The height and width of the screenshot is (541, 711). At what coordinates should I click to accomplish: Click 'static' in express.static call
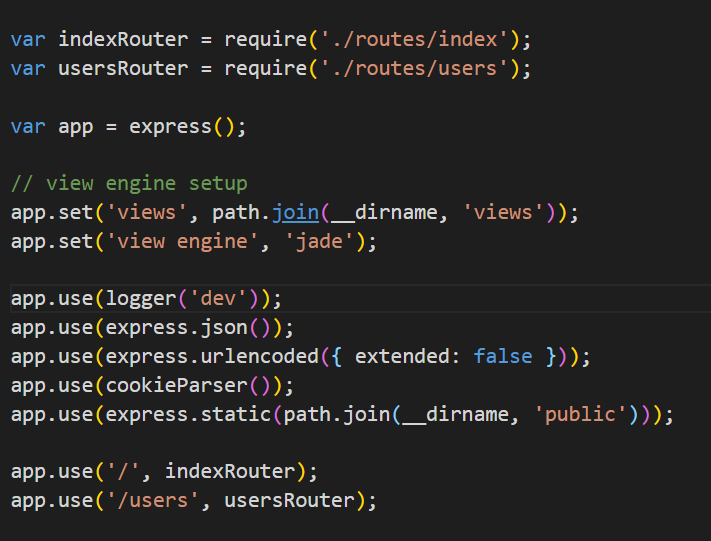click(x=236, y=415)
